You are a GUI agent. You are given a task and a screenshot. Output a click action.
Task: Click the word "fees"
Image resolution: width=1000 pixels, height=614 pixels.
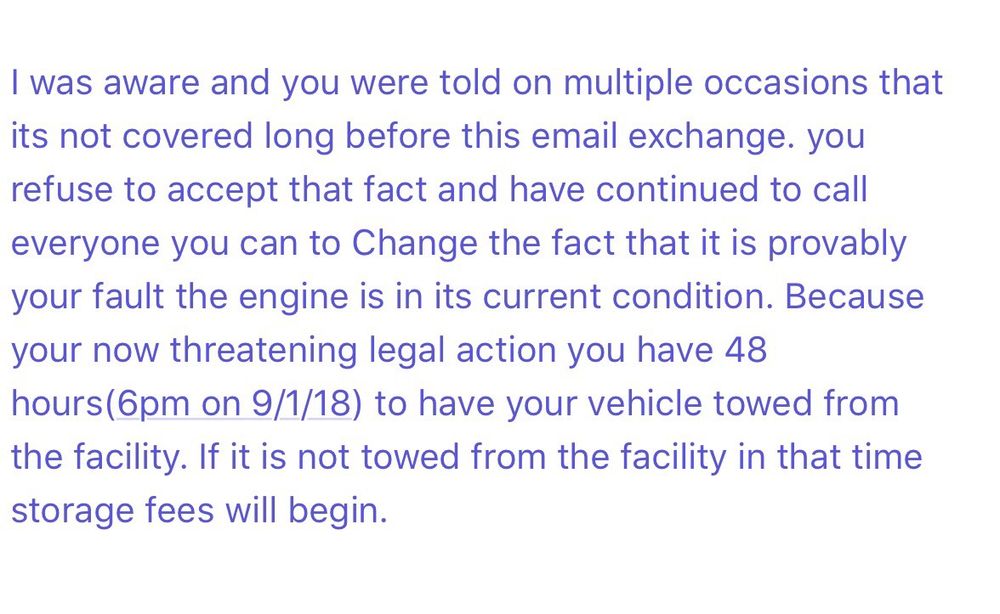click(185, 511)
